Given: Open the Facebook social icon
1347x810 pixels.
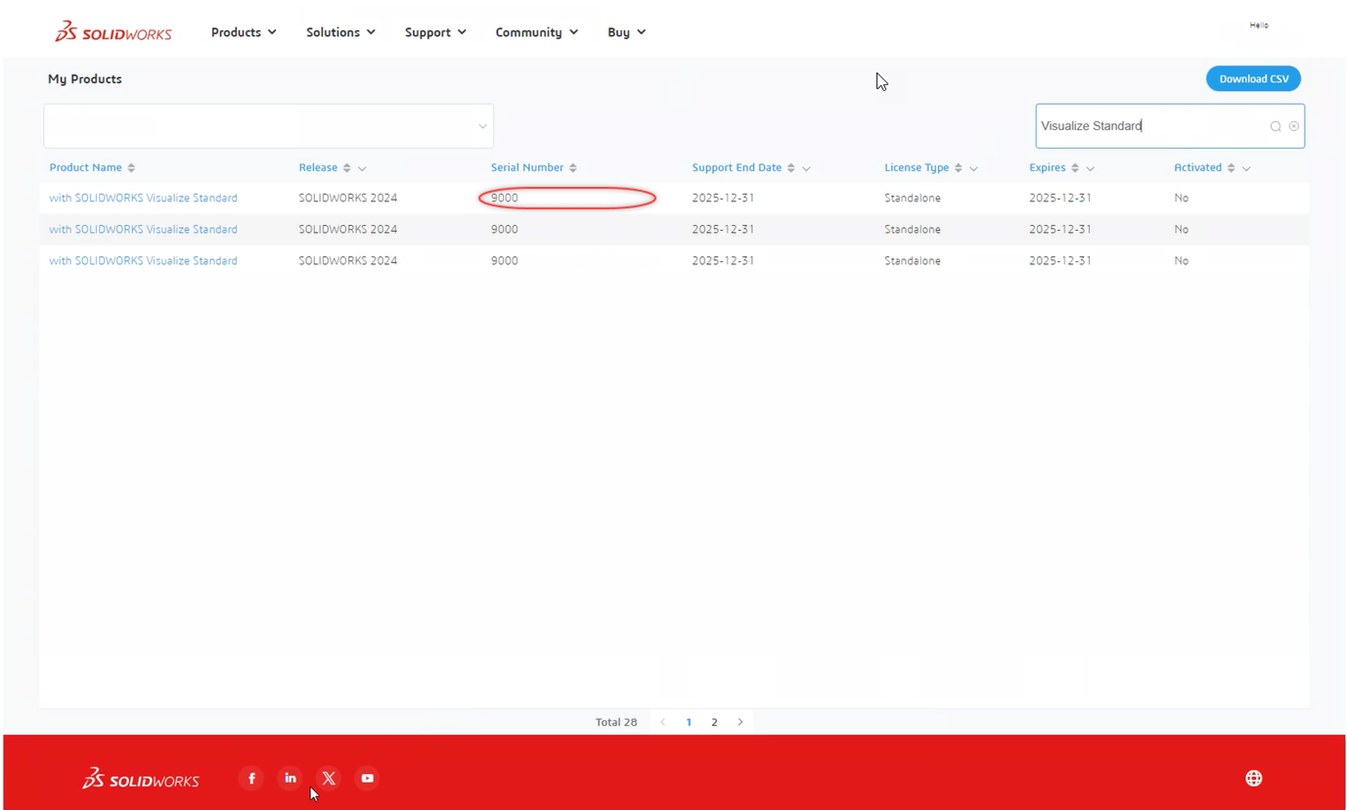Looking at the screenshot, I should pos(252,778).
